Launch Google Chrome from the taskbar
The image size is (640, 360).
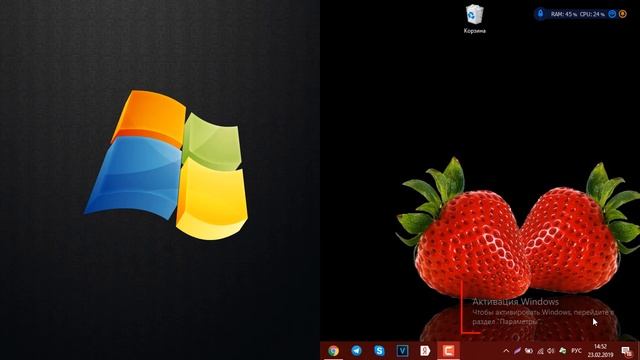tap(333, 351)
